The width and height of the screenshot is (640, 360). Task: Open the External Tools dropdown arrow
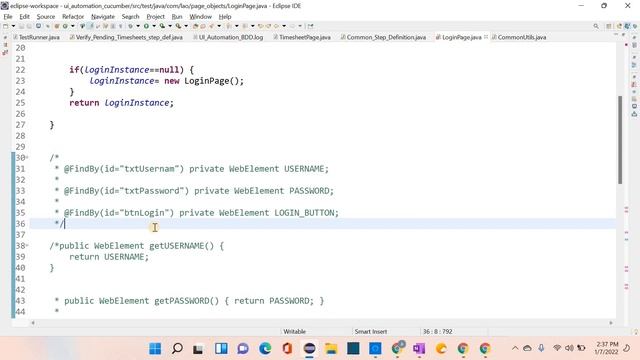(186, 26)
